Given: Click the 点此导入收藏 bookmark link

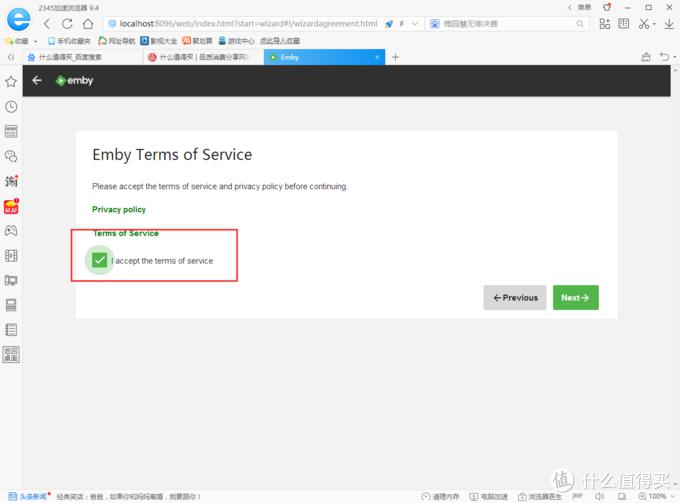Looking at the screenshot, I should point(280,41).
